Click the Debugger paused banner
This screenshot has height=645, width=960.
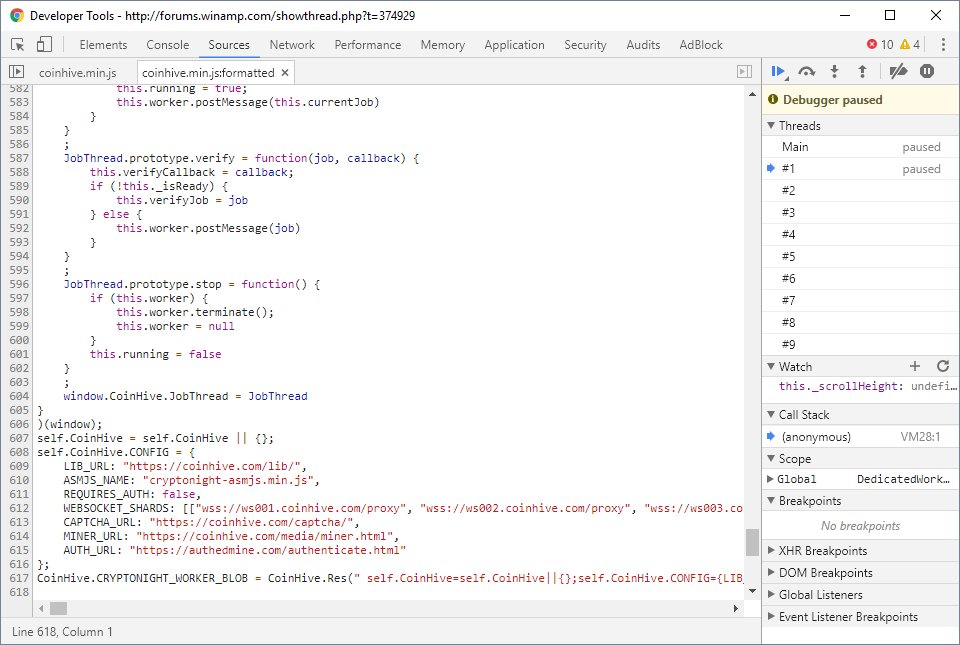(x=860, y=100)
